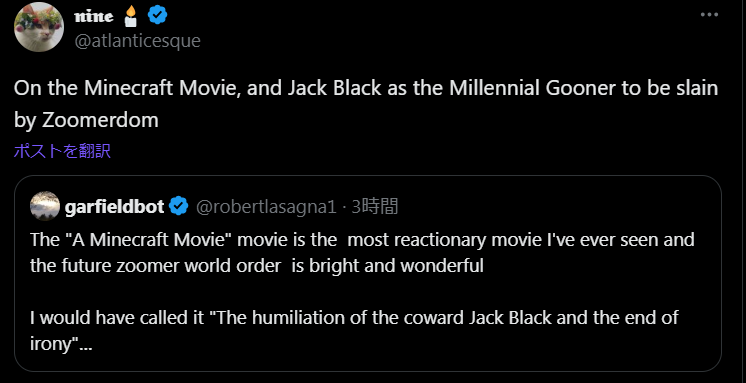Click "by Zoomerdom" line of main post
This screenshot has width=746, height=383.
pyautogui.click(x=86, y=120)
